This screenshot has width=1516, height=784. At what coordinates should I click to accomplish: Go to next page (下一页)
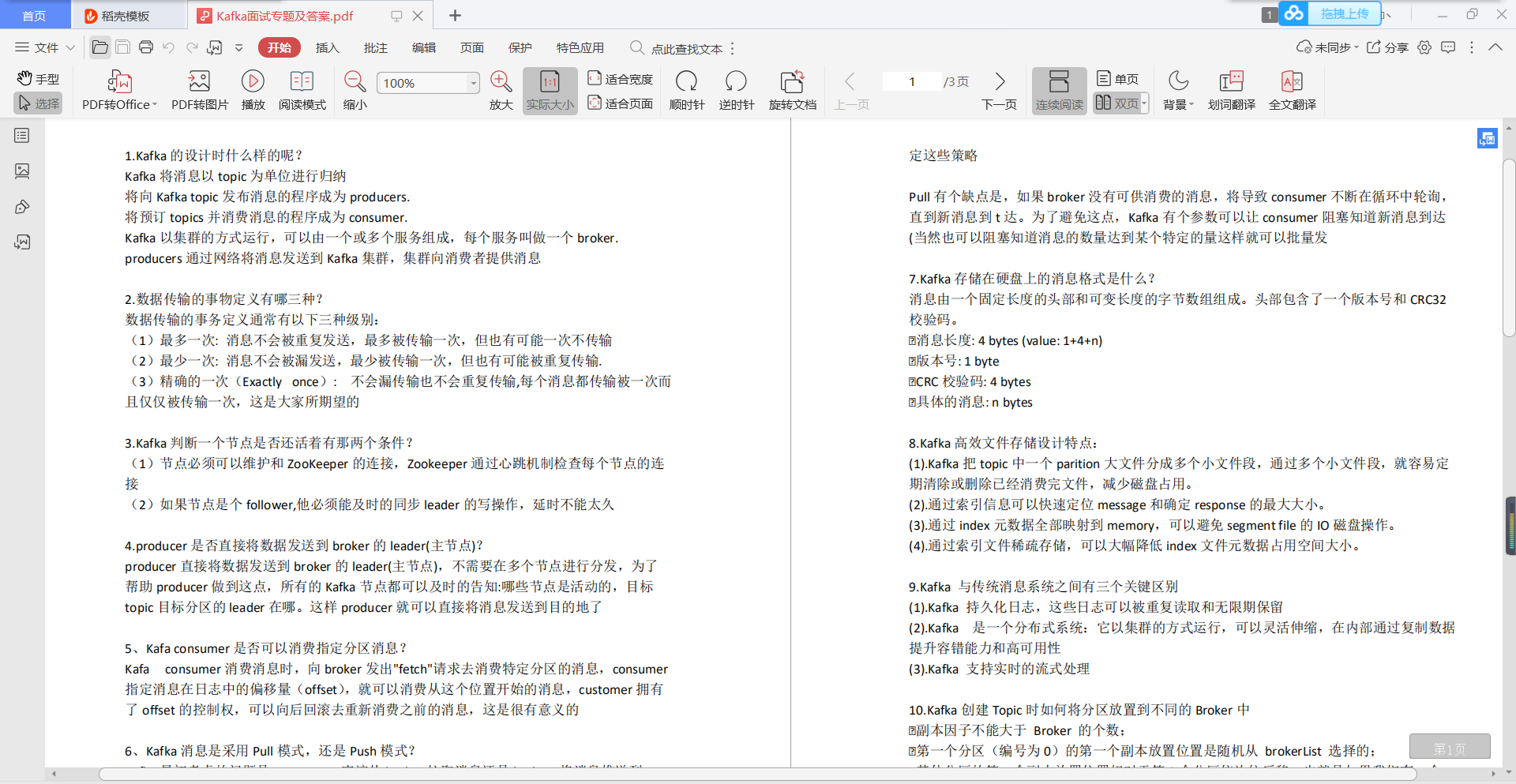(x=999, y=91)
